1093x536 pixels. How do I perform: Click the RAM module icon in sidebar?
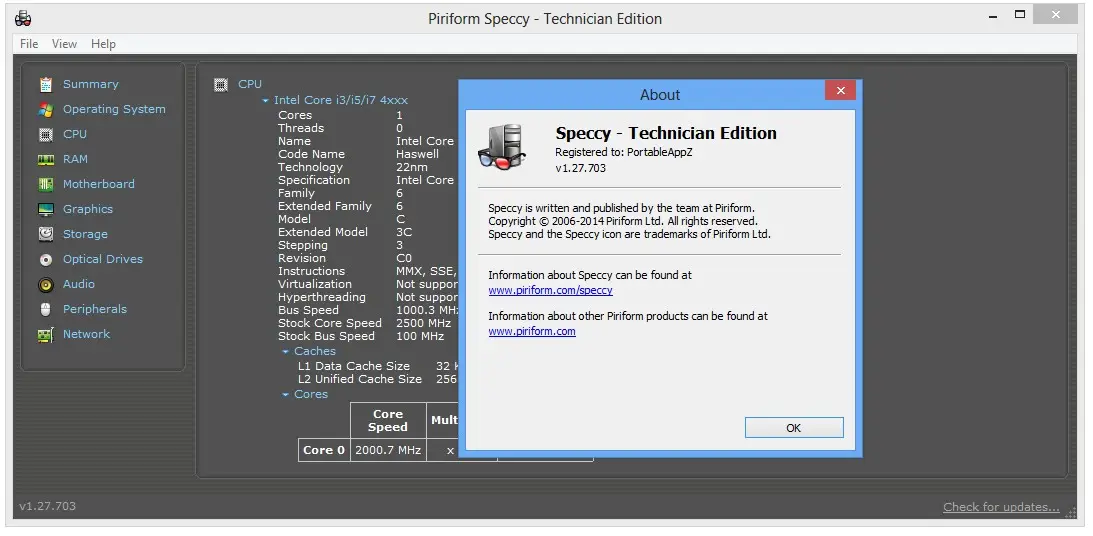[x=46, y=160]
